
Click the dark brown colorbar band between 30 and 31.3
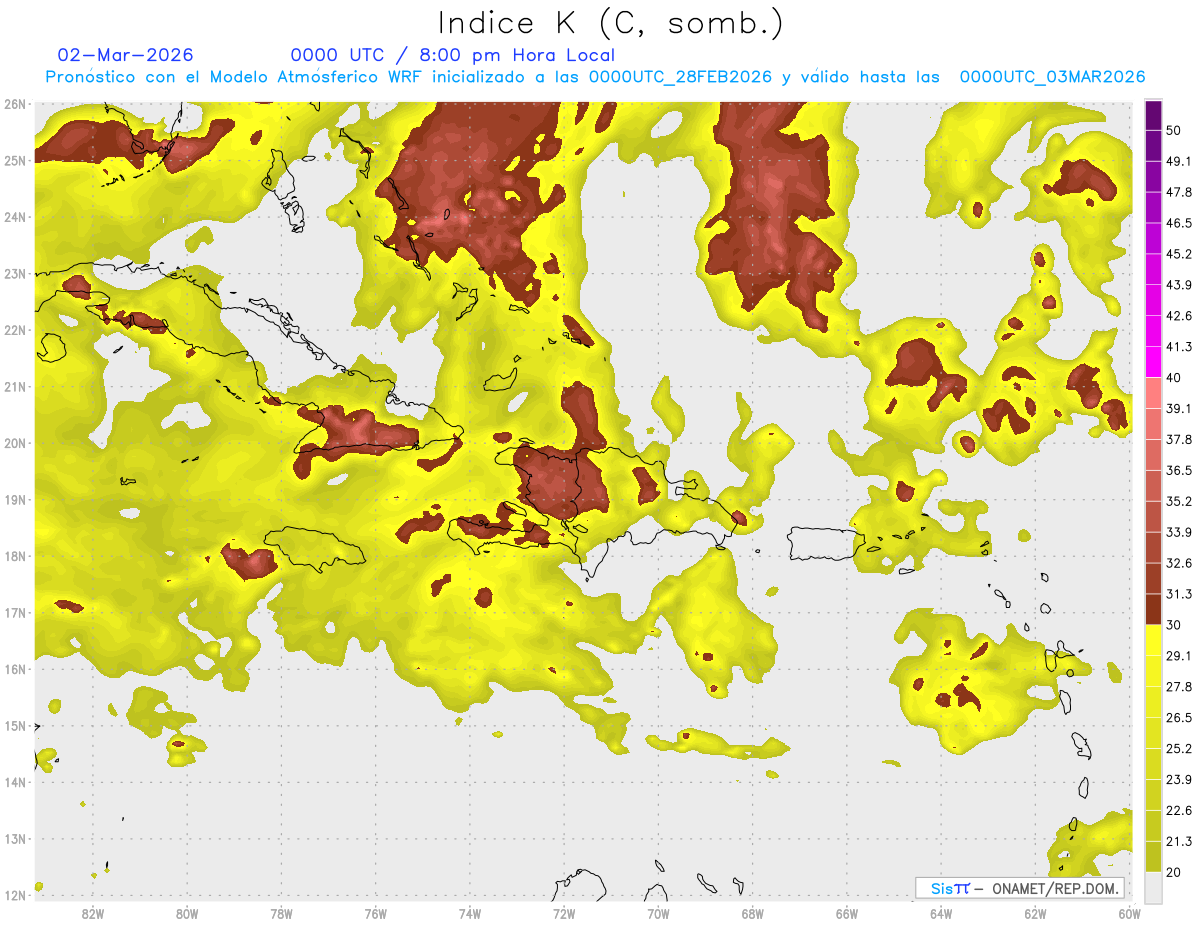(x=1153, y=609)
